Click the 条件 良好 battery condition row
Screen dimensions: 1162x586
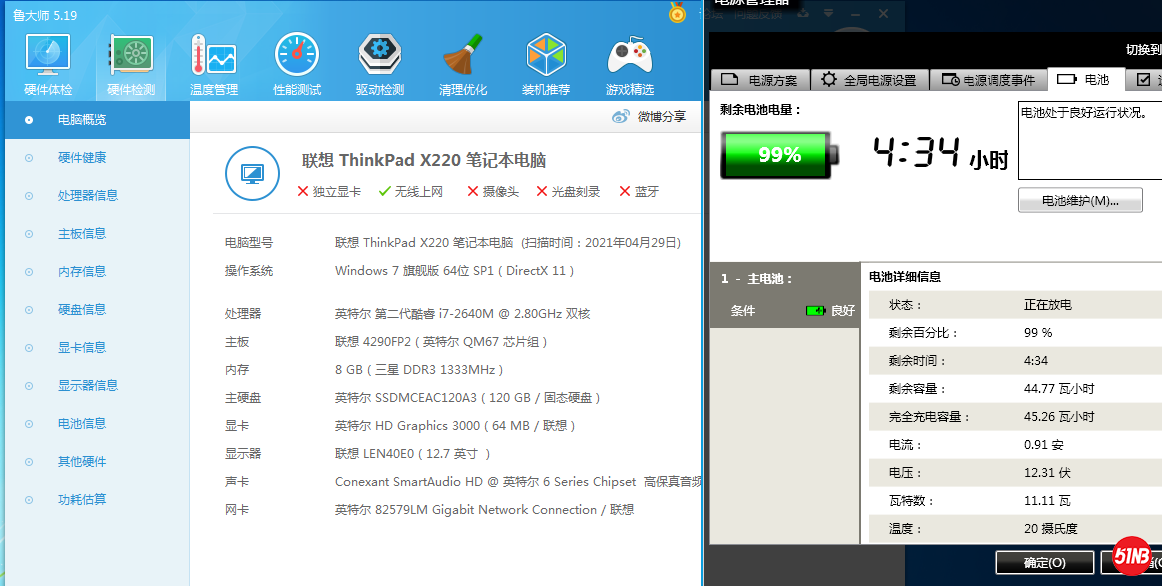tap(785, 310)
